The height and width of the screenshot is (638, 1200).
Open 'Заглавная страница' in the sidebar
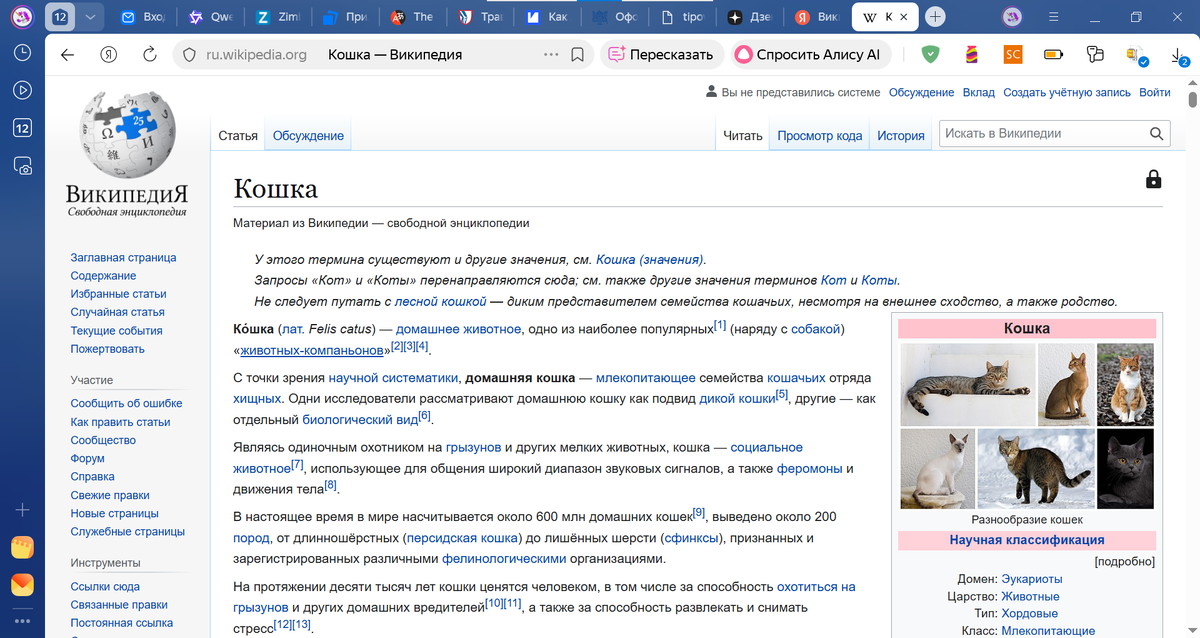pyautogui.click(x=123, y=258)
